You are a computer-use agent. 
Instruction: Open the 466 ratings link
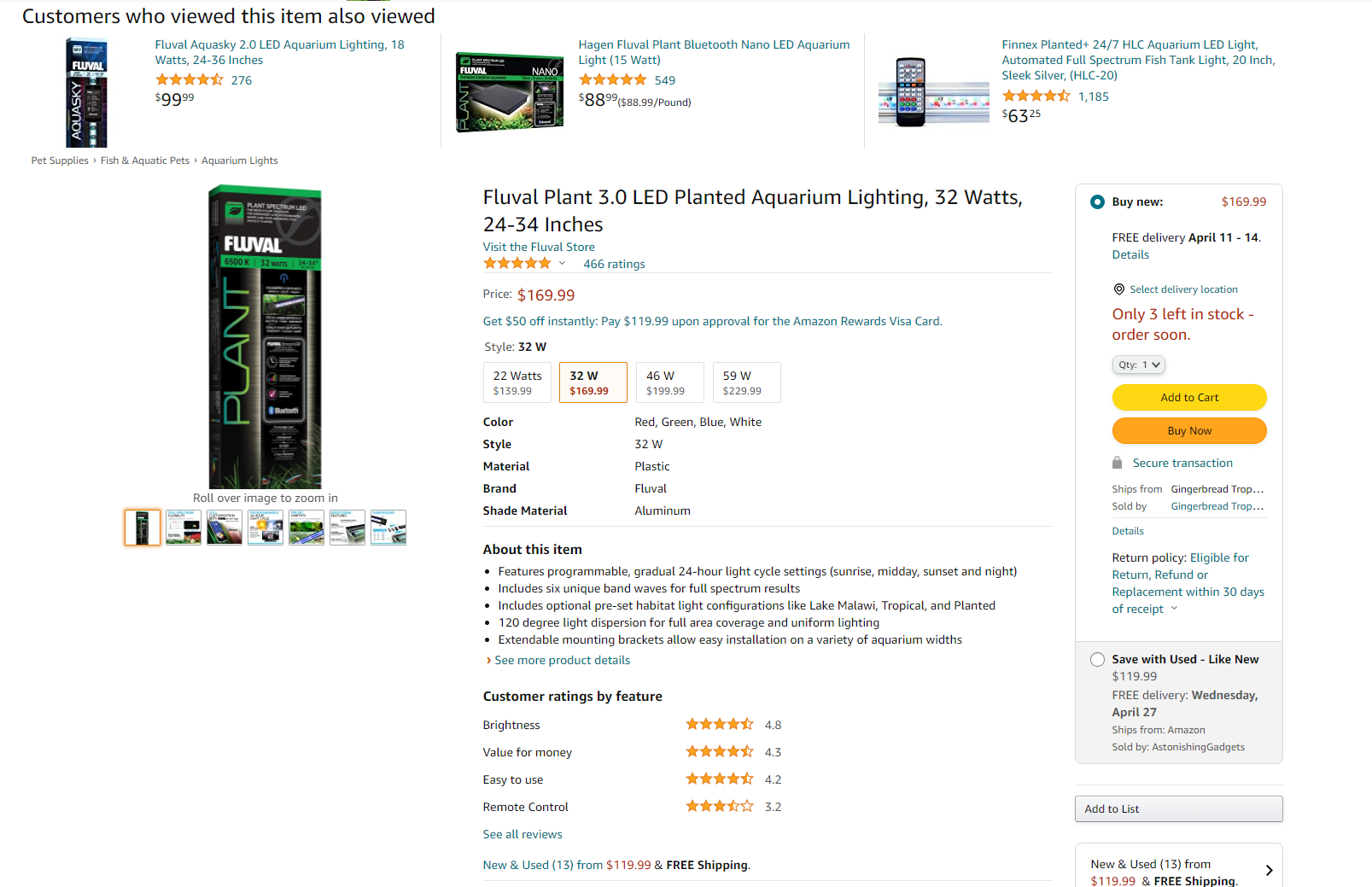point(614,265)
